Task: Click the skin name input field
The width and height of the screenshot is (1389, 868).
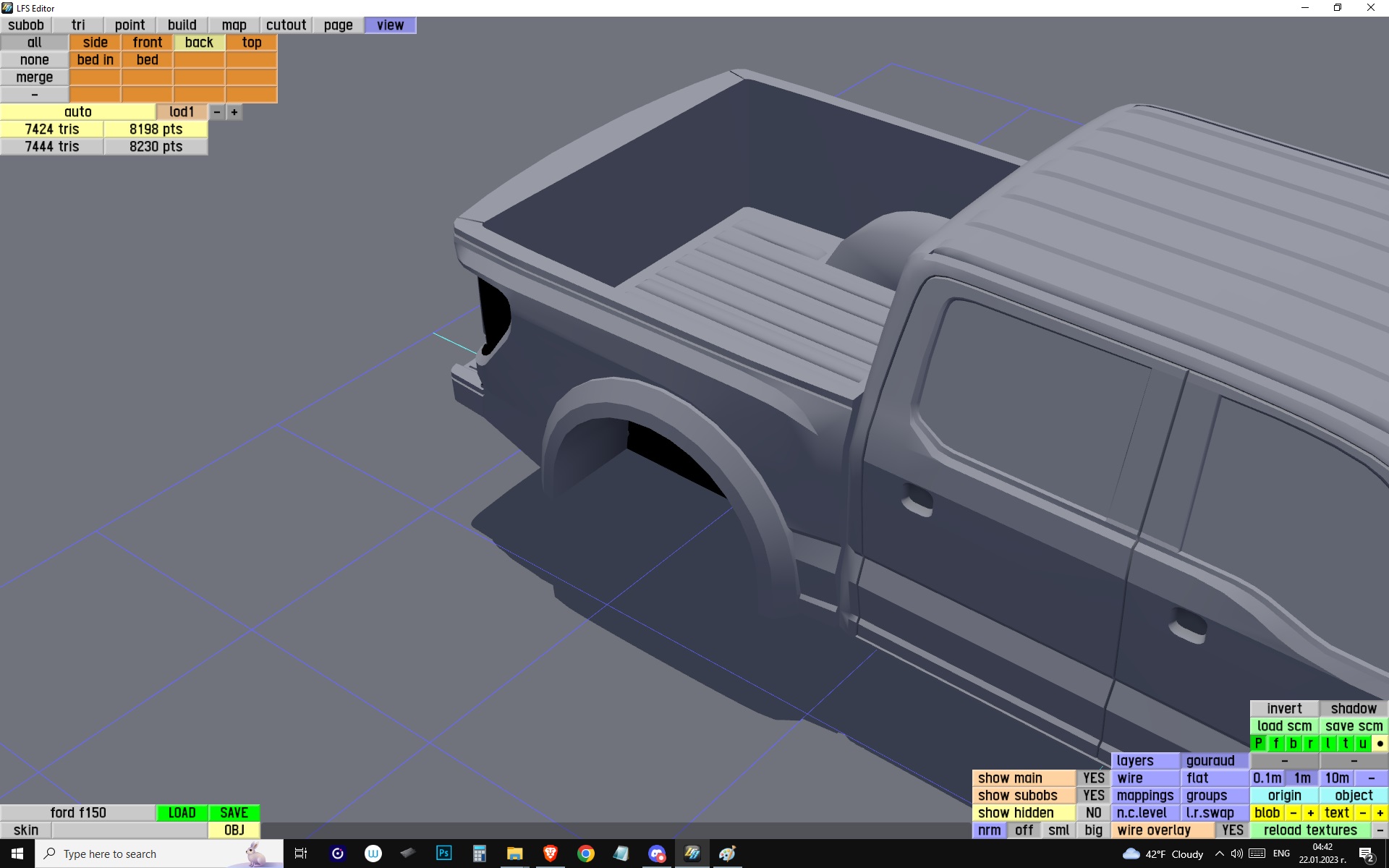Action: (129, 830)
